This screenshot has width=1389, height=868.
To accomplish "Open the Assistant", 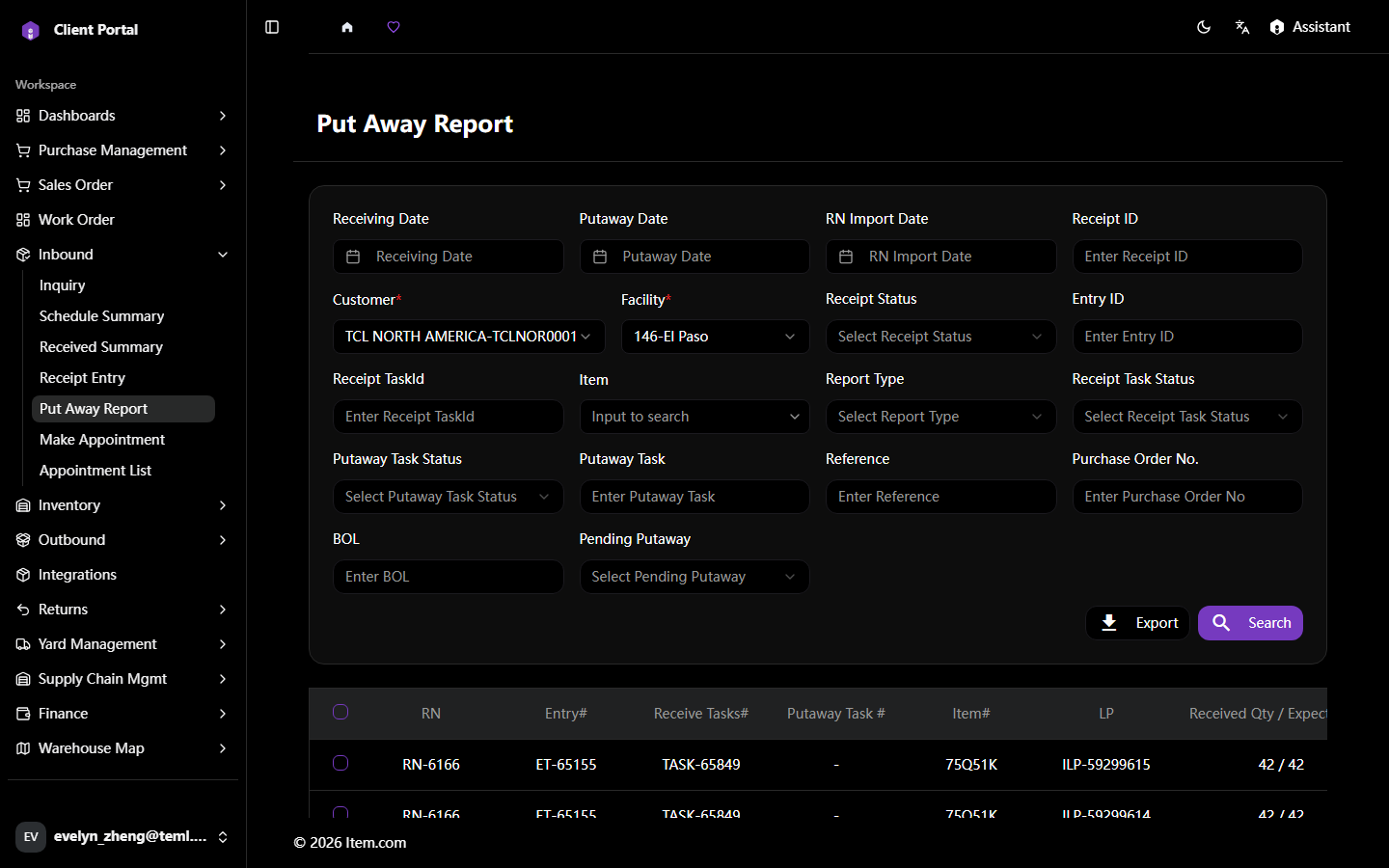I will pyautogui.click(x=1310, y=27).
